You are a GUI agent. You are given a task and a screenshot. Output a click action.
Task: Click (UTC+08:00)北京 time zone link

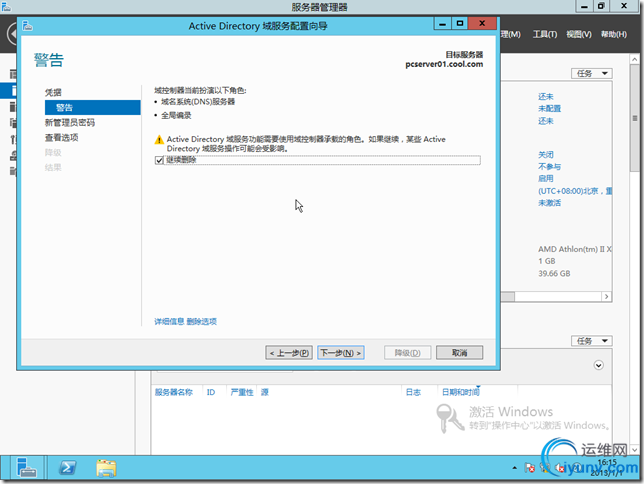click(575, 191)
